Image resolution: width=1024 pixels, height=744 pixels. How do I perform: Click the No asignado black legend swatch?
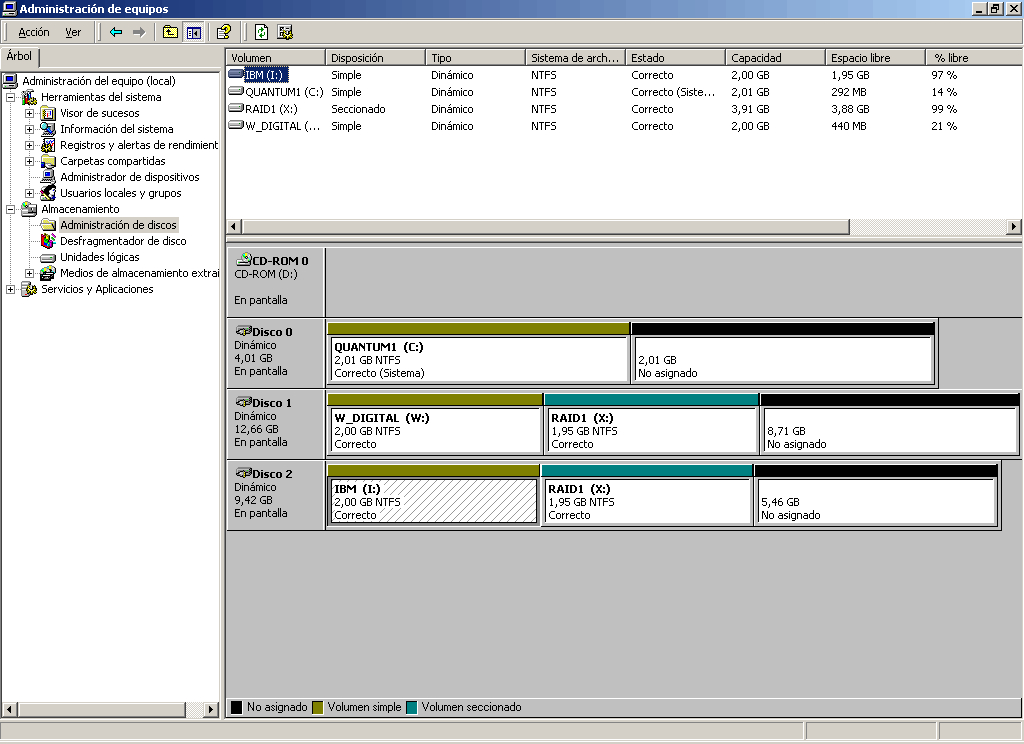236,707
